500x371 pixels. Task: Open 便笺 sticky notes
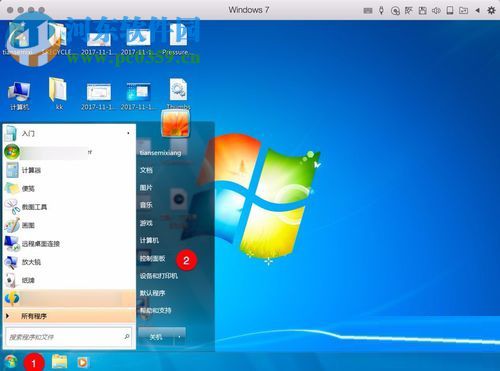69,189
